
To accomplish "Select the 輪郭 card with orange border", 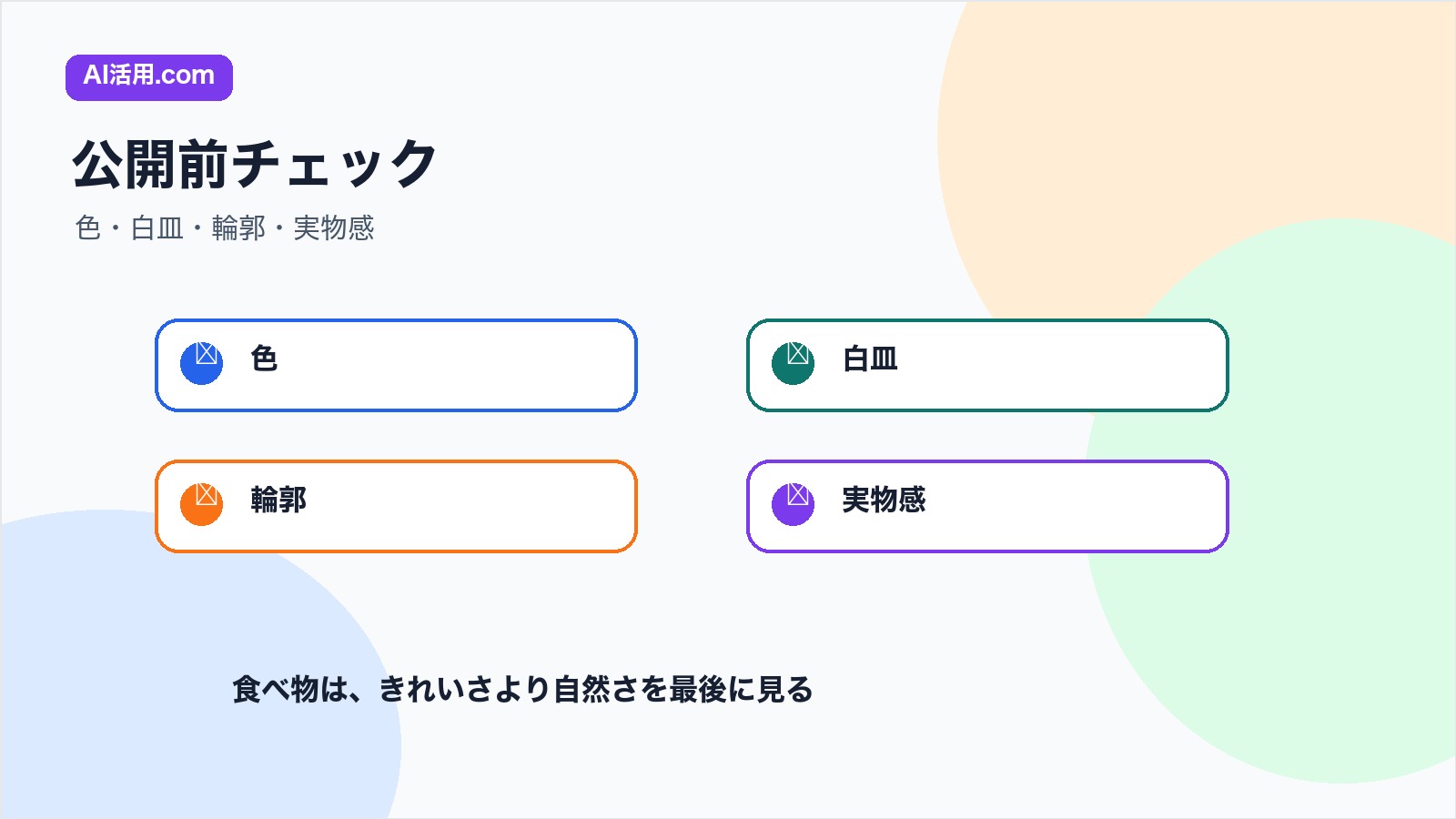I will coord(396,506).
